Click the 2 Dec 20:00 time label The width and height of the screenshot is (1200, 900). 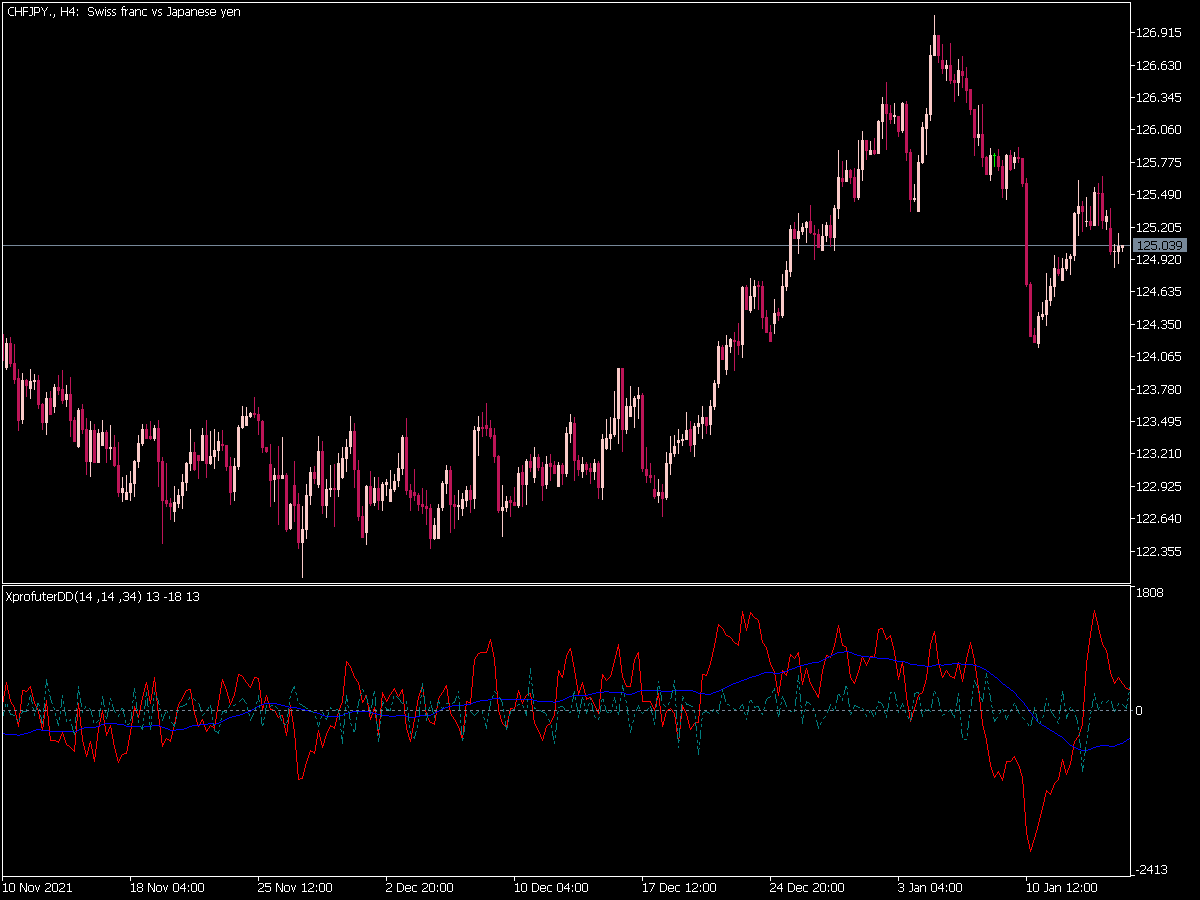pos(419,887)
